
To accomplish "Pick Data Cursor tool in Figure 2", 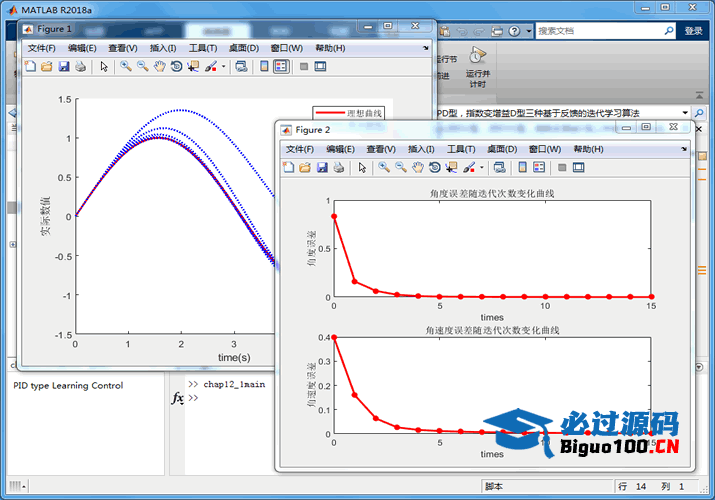I will tap(451, 168).
